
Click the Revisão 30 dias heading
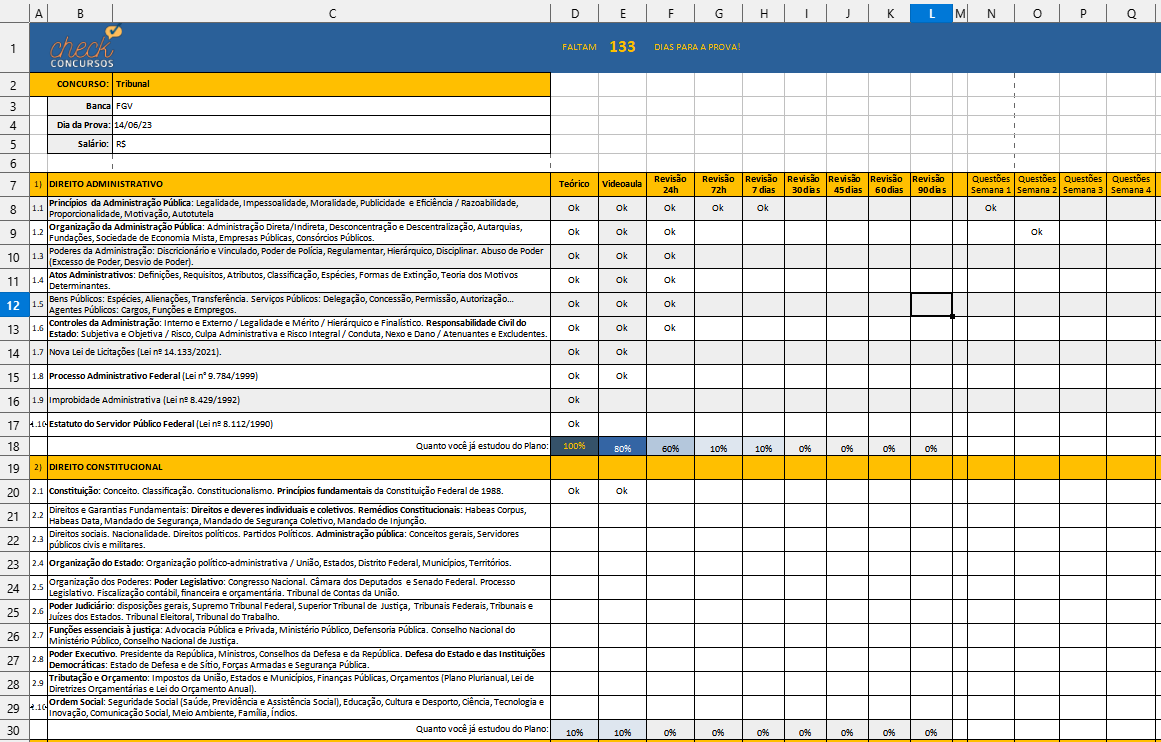click(x=804, y=184)
